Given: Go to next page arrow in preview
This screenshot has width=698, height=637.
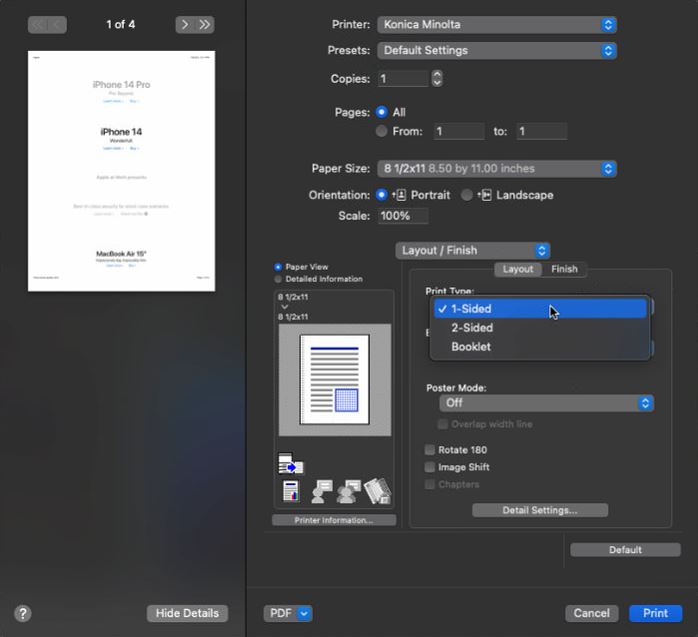Looking at the screenshot, I should click(x=185, y=24).
